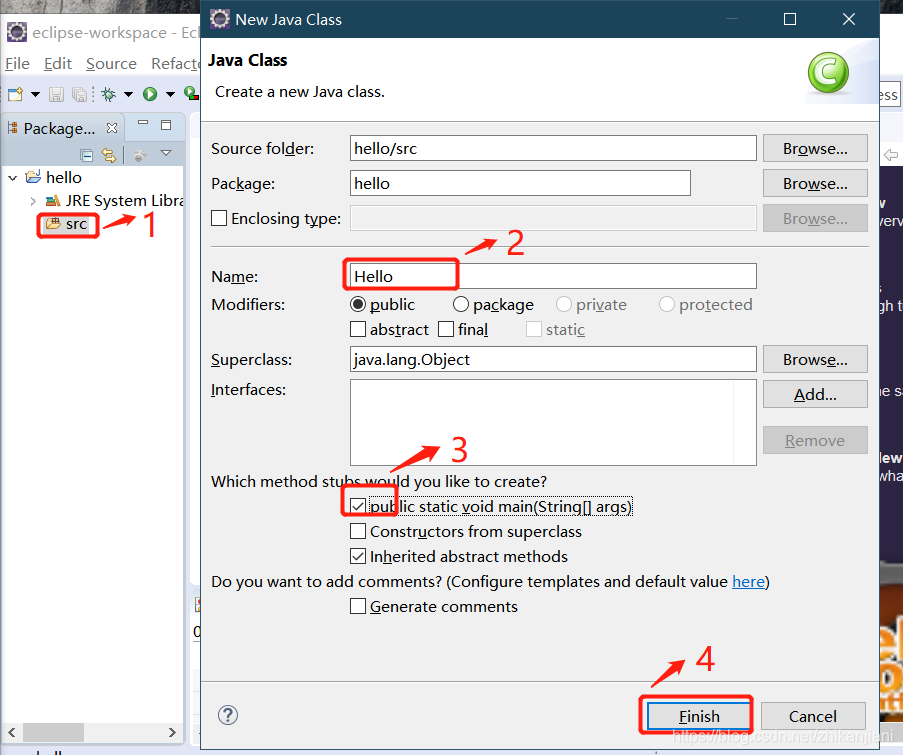This screenshot has width=903, height=755.
Task: Open the Run dropdown arrow
Action: coord(170,94)
